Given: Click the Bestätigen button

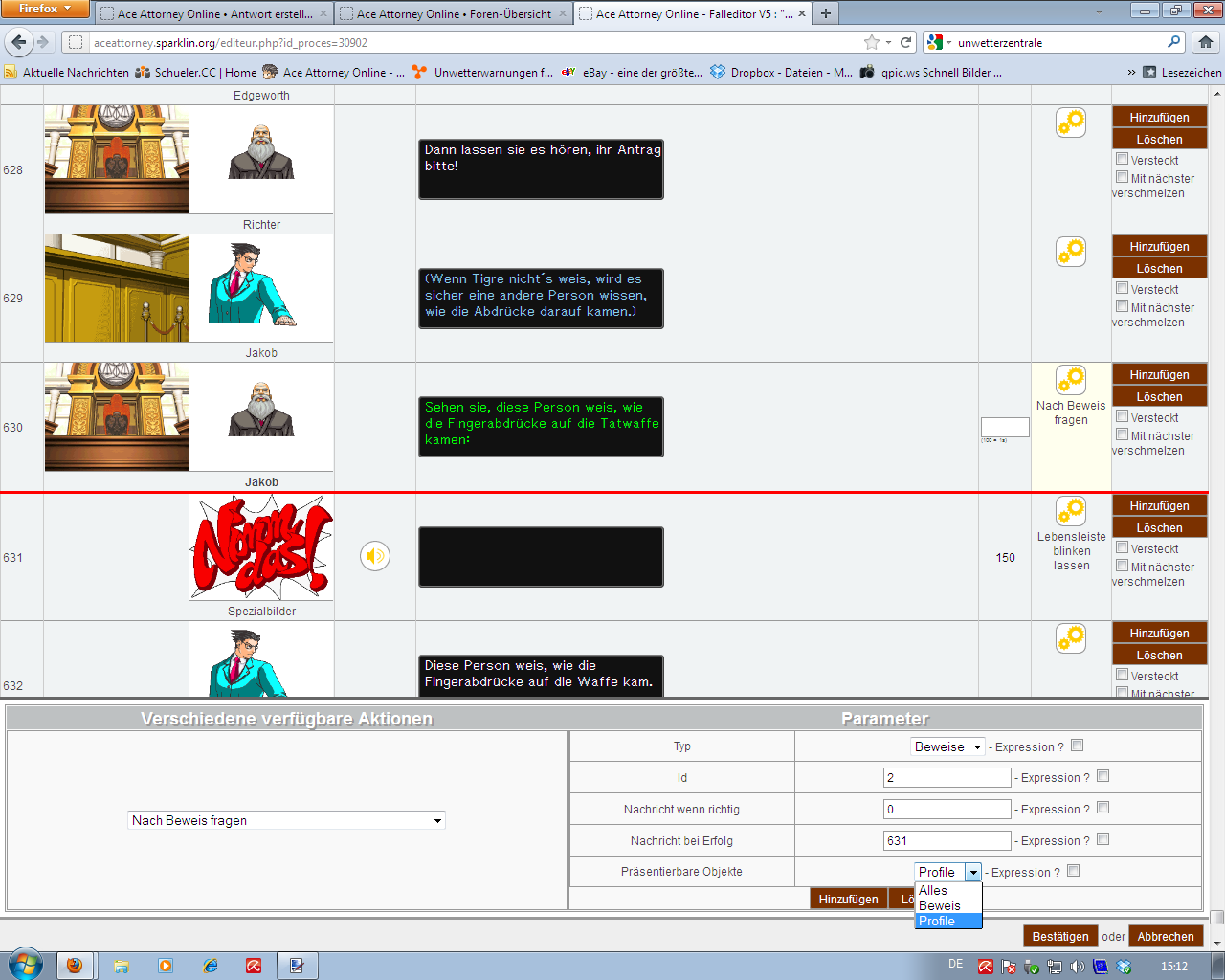Looking at the screenshot, I should point(1060,936).
